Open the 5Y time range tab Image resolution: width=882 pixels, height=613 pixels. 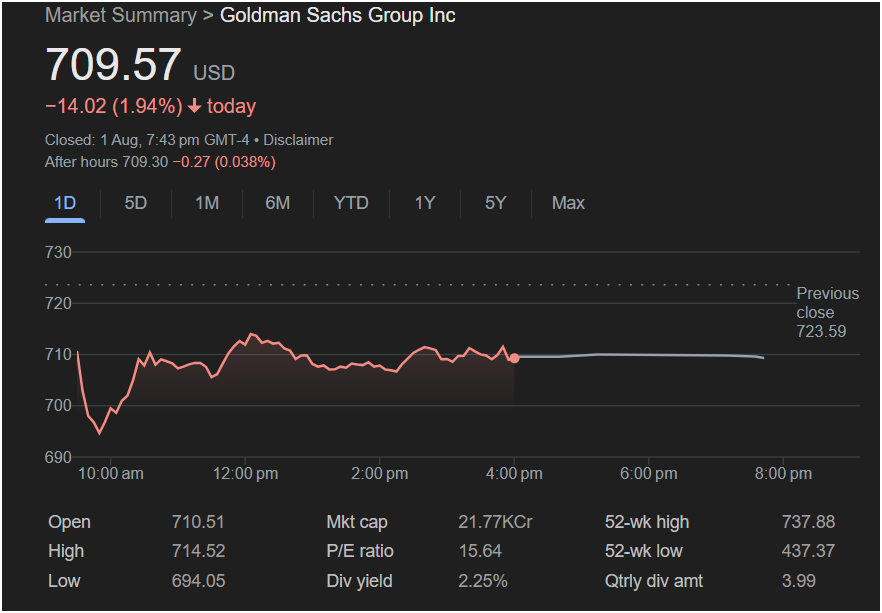496,203
